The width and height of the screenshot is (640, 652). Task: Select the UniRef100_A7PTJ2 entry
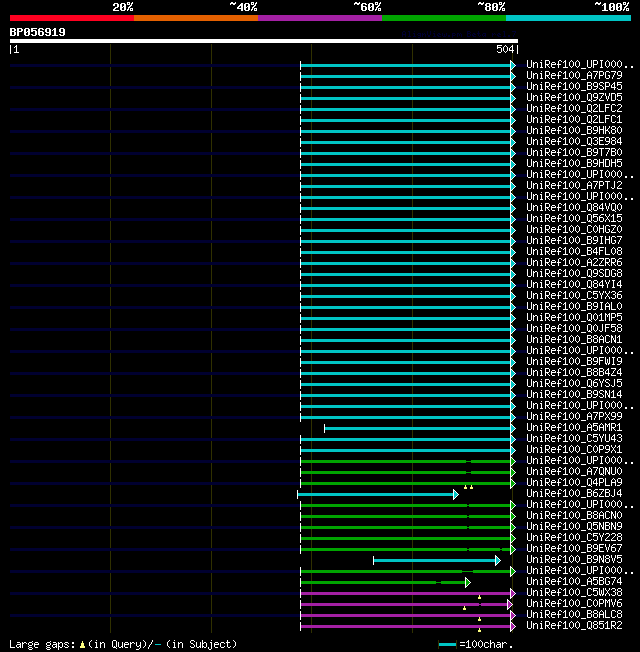[574, 185]
